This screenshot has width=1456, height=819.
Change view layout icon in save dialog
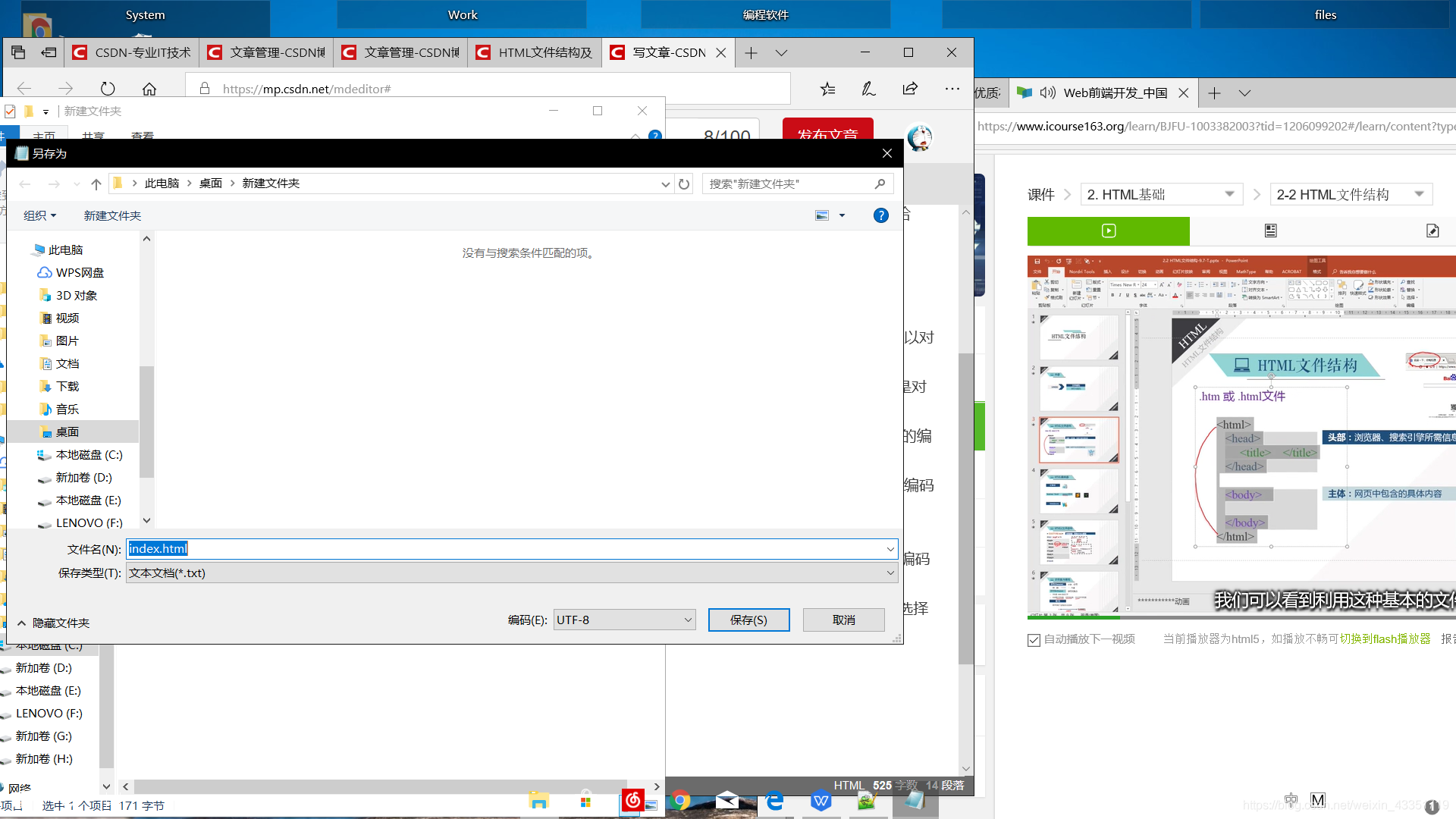822,215
